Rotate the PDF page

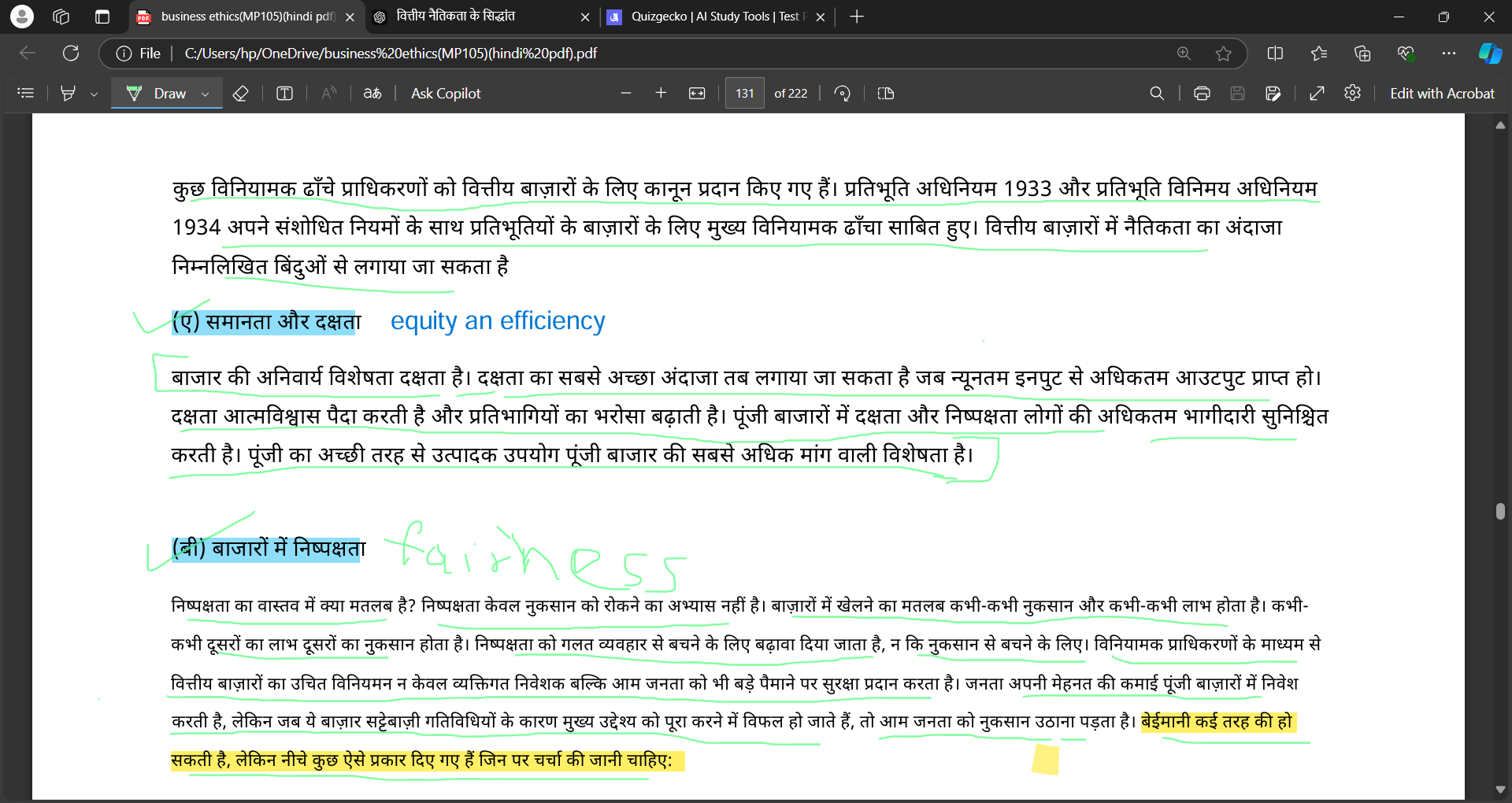(842, 93)
